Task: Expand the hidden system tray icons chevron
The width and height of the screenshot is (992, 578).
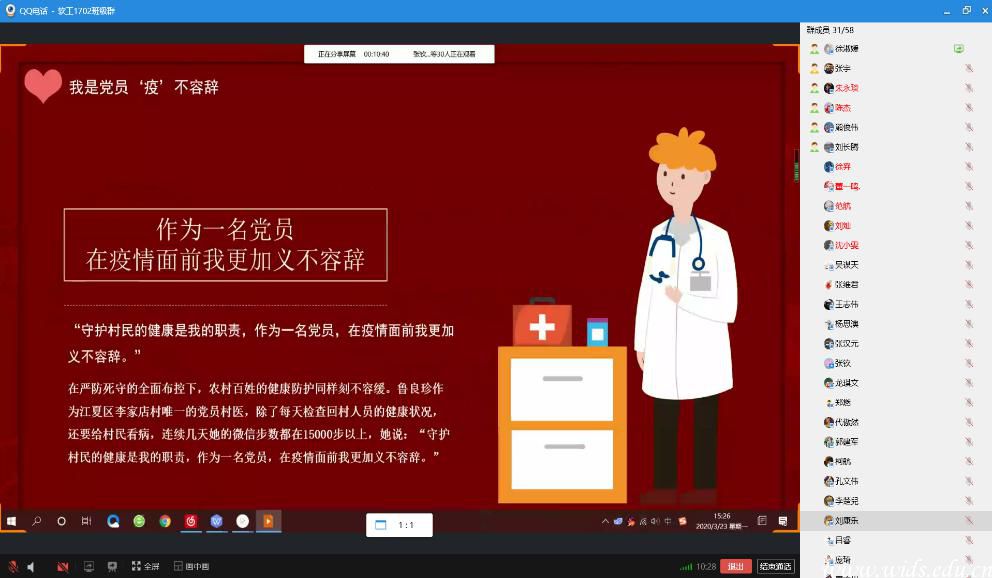Action: click(x=605, y=521)
